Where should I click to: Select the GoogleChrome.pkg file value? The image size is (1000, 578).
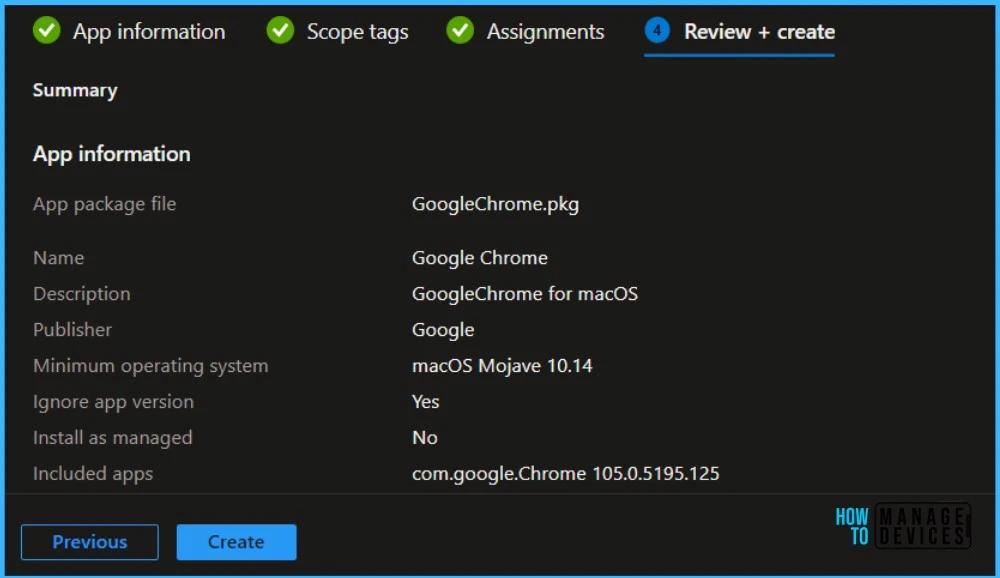pyautogui.click(x=496, y=204)
